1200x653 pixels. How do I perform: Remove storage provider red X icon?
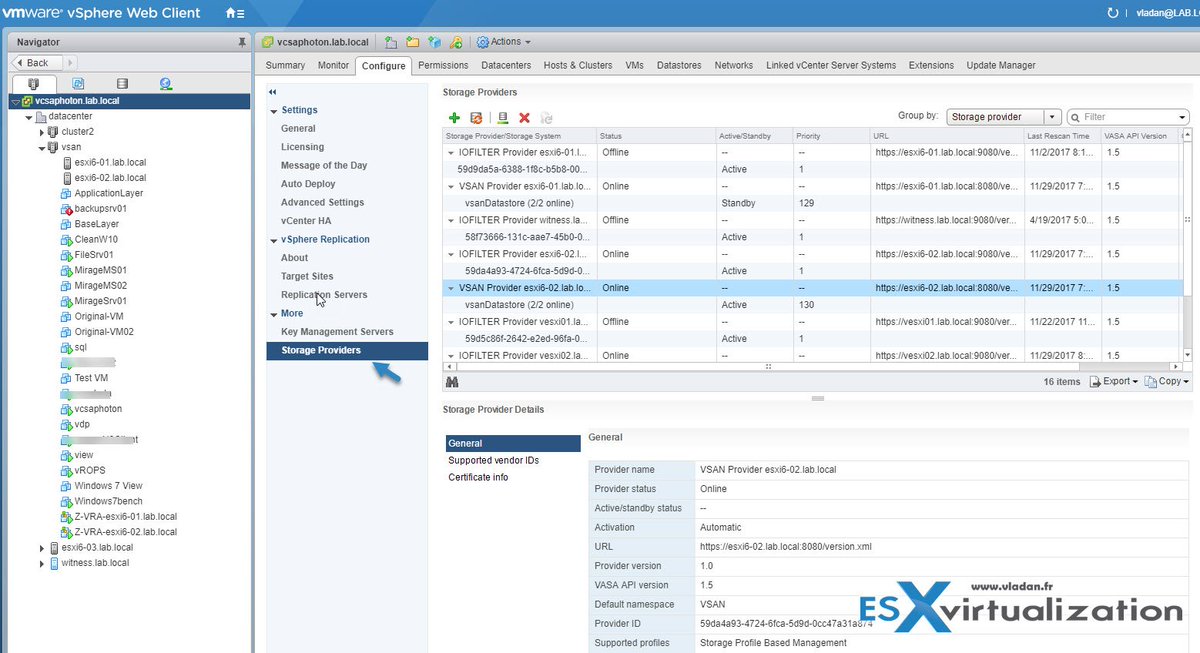point(524,117)
